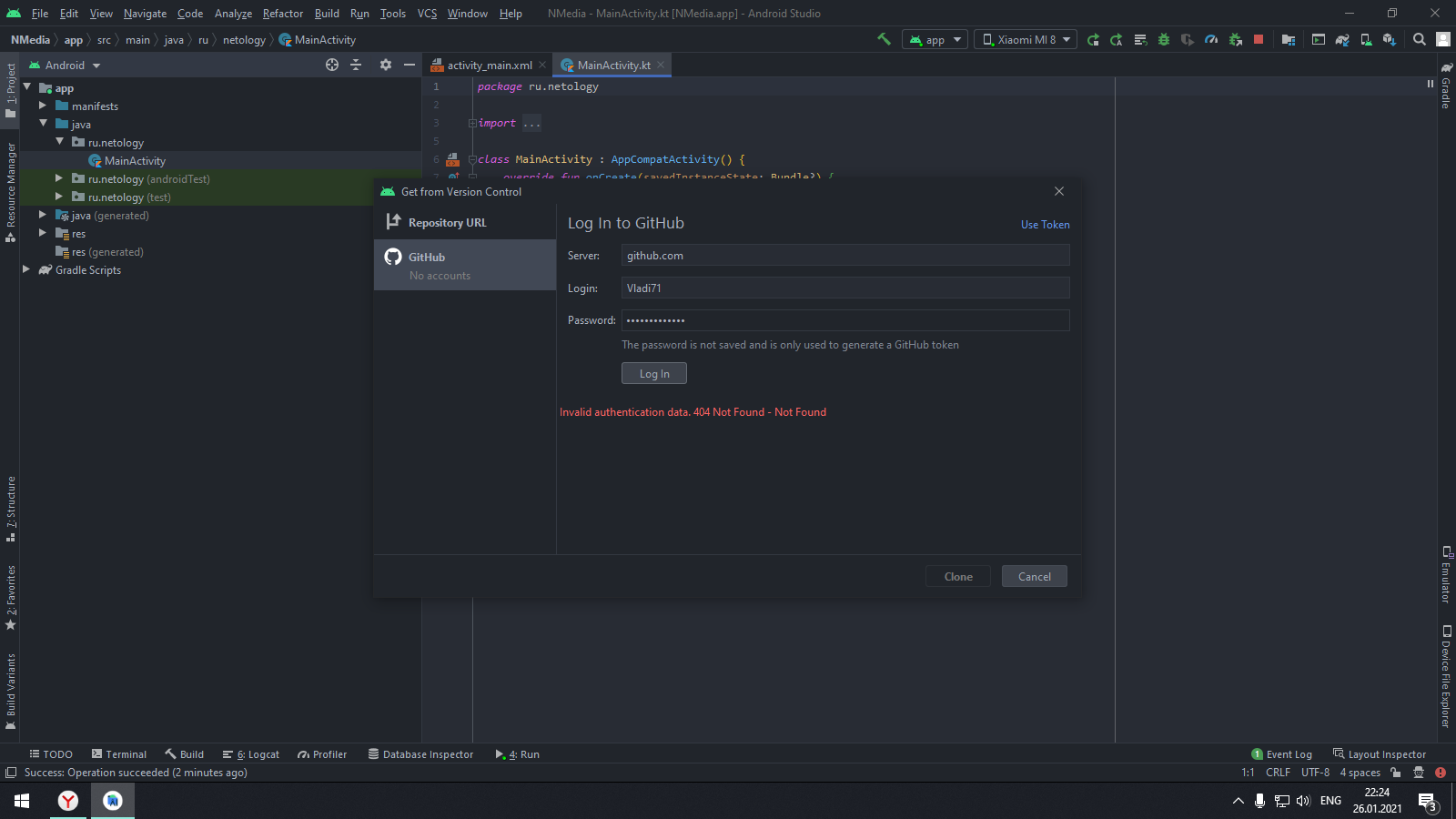Click the Rerun app icon

point(1093,39)
